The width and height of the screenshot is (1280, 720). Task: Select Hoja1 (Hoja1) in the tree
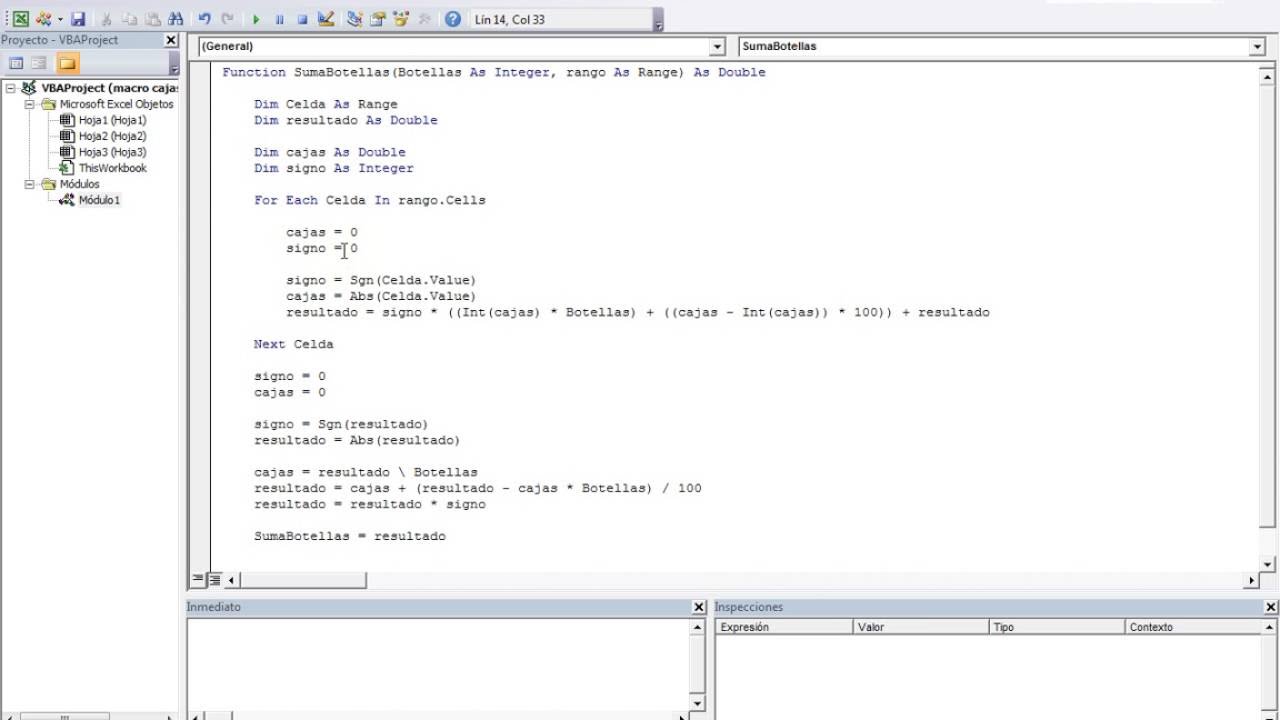(x=112, y=120)
